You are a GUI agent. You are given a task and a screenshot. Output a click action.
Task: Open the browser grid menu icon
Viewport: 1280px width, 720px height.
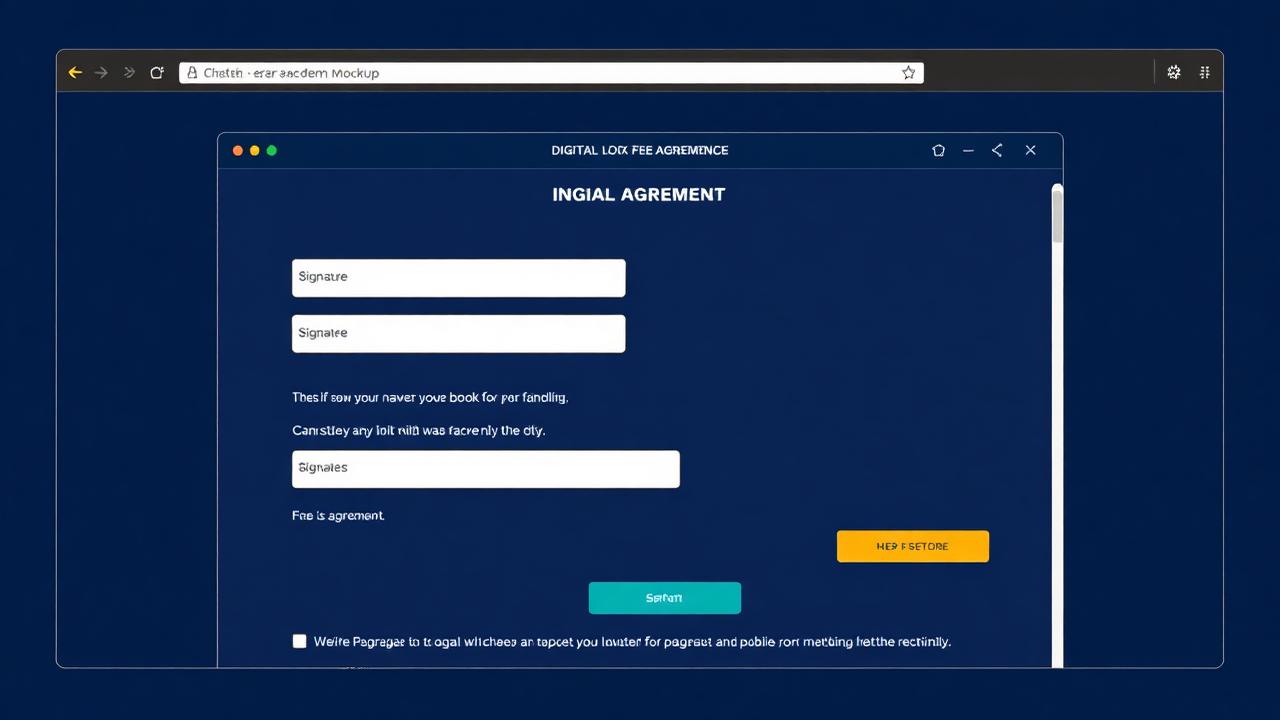(1205, 73)
